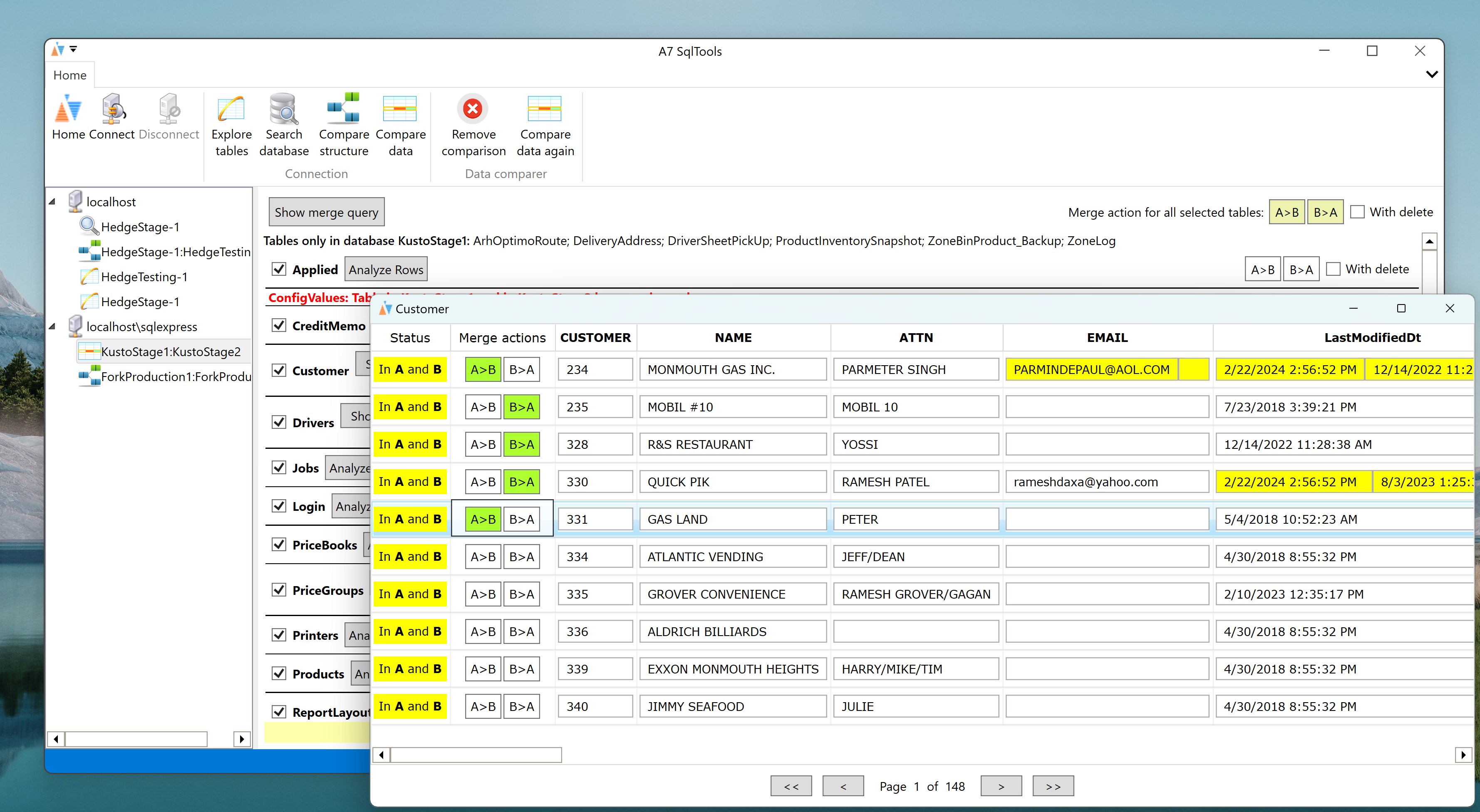Launch the Search database tool
This screenshot has height=812, width=1480.
click(283, 110)
